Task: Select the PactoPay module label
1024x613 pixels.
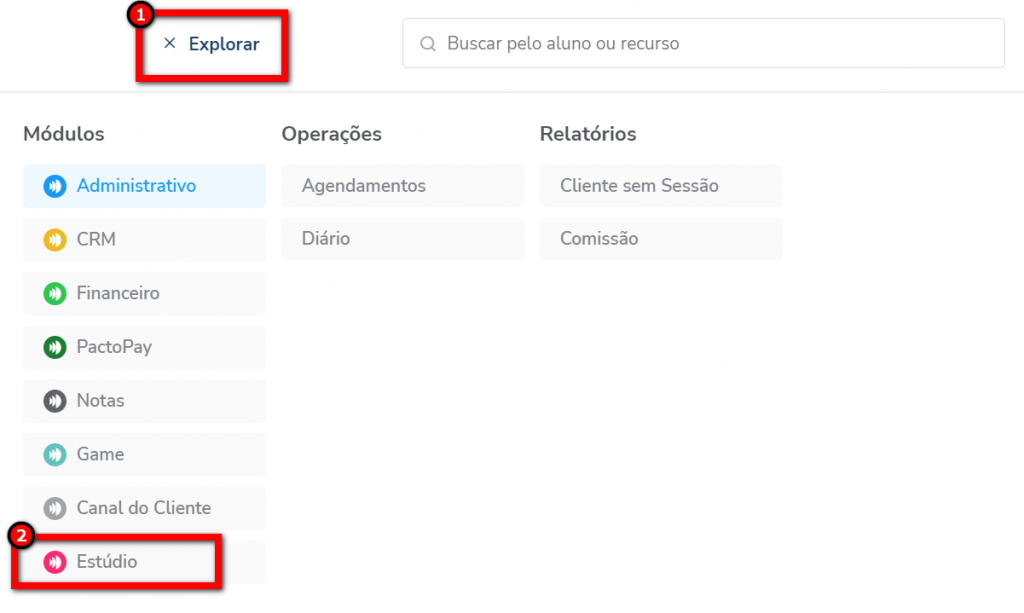Action: [x=114, y=347]
